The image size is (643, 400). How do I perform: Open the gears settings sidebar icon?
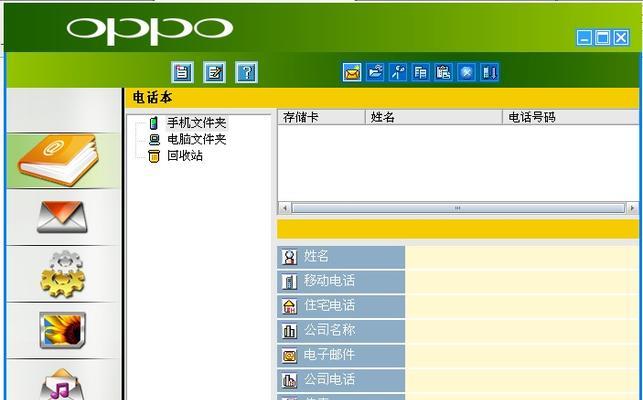63,274
